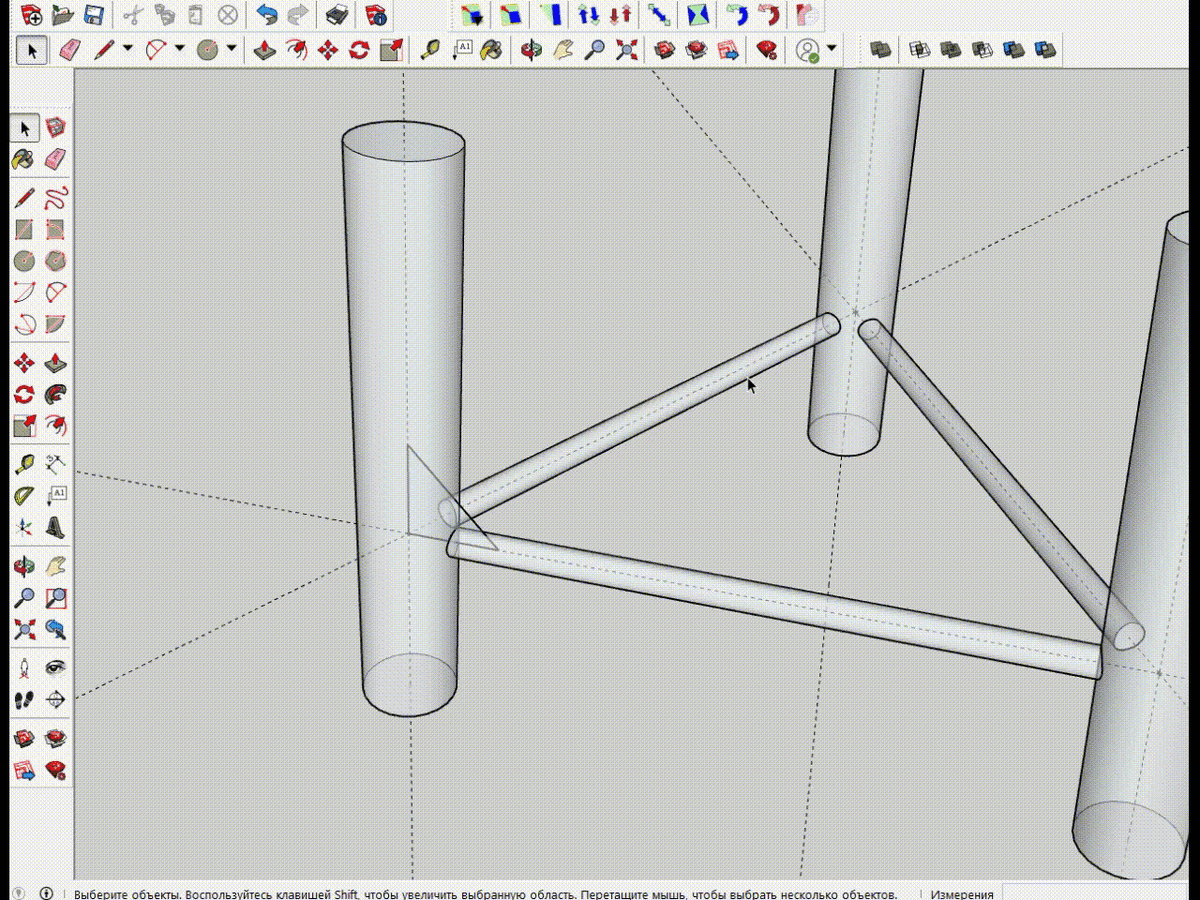The image size is (1200, 900).
Task: Select the Arc tool in horizontal toolbar
Action: (x=156, y=49)
